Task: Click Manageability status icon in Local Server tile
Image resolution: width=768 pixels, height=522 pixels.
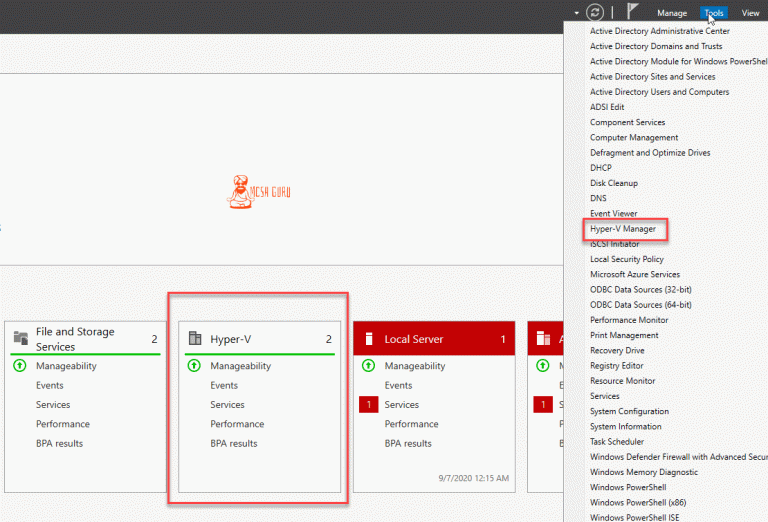Action: [368, 365]
